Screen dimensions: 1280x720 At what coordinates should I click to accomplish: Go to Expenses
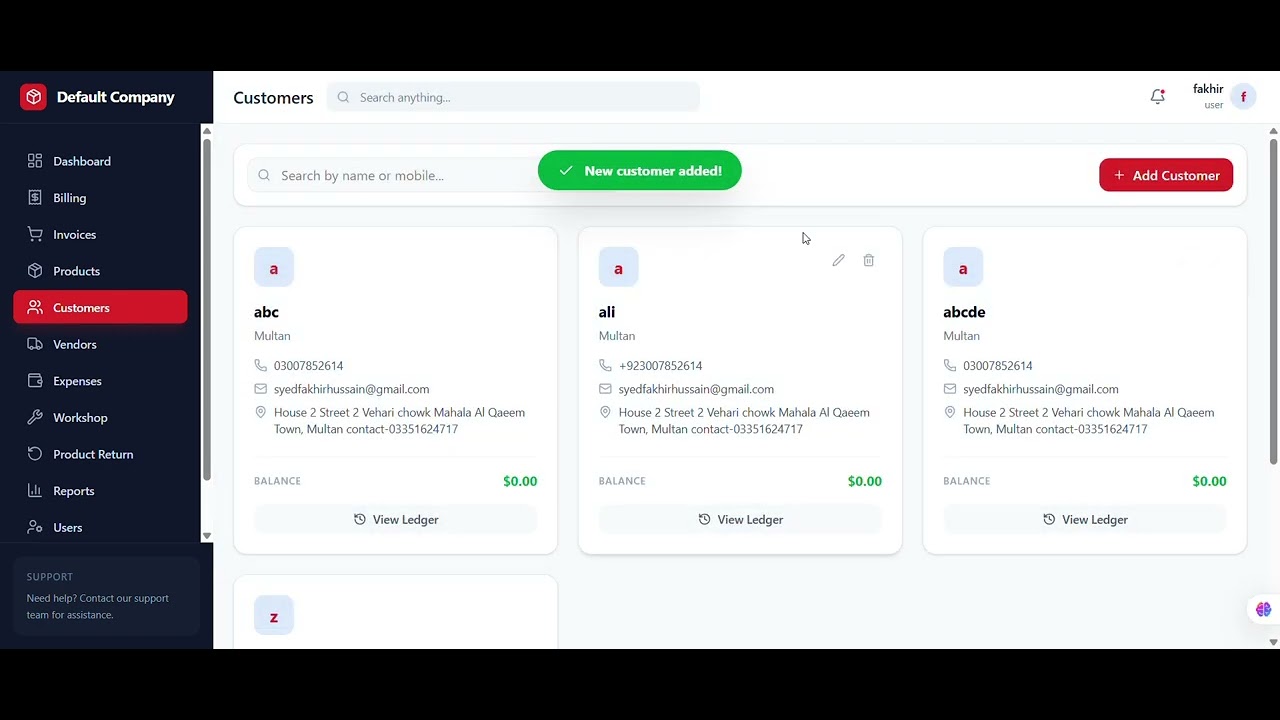pyautogui.click(x=100, y=381)
